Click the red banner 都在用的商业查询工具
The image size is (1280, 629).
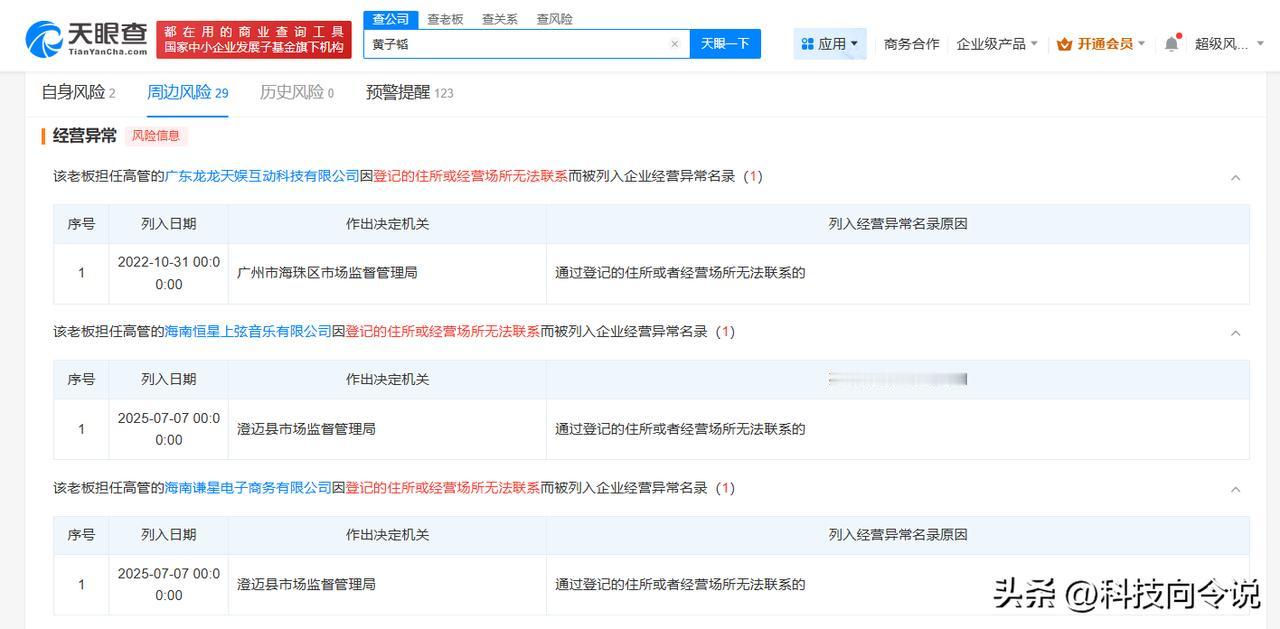[x=254, y=40]
